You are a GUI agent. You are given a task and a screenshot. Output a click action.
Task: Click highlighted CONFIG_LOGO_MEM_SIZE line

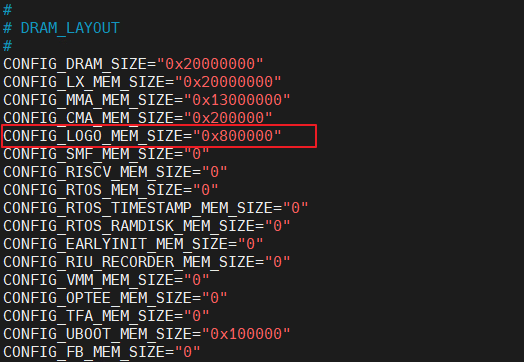(159, 136)
